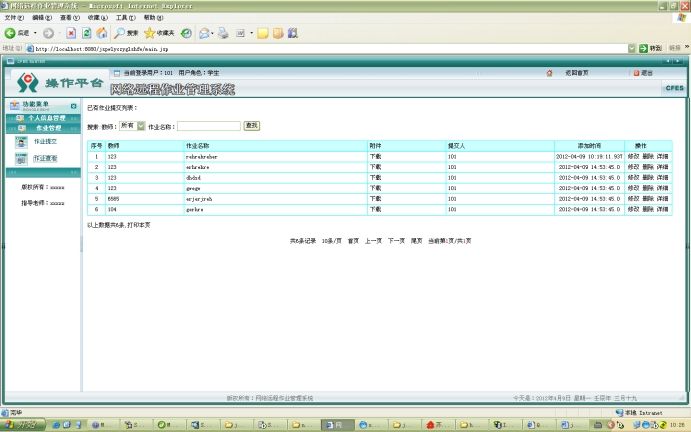Click the 作业提交 sidebar icon
The image size is (691, 432).
coord(21,142)
